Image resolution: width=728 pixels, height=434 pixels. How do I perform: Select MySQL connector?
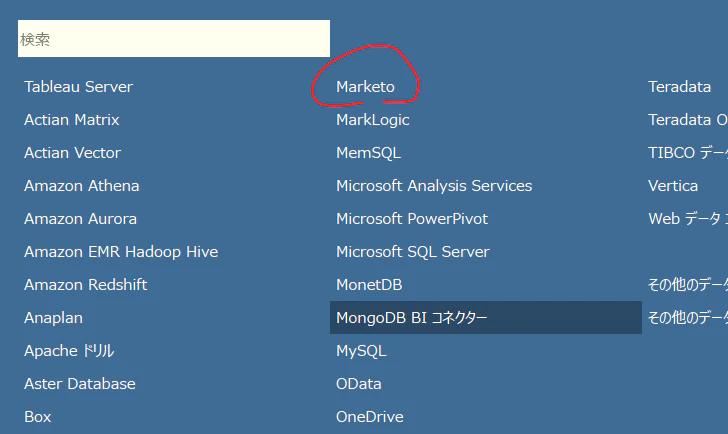point(361,351)
